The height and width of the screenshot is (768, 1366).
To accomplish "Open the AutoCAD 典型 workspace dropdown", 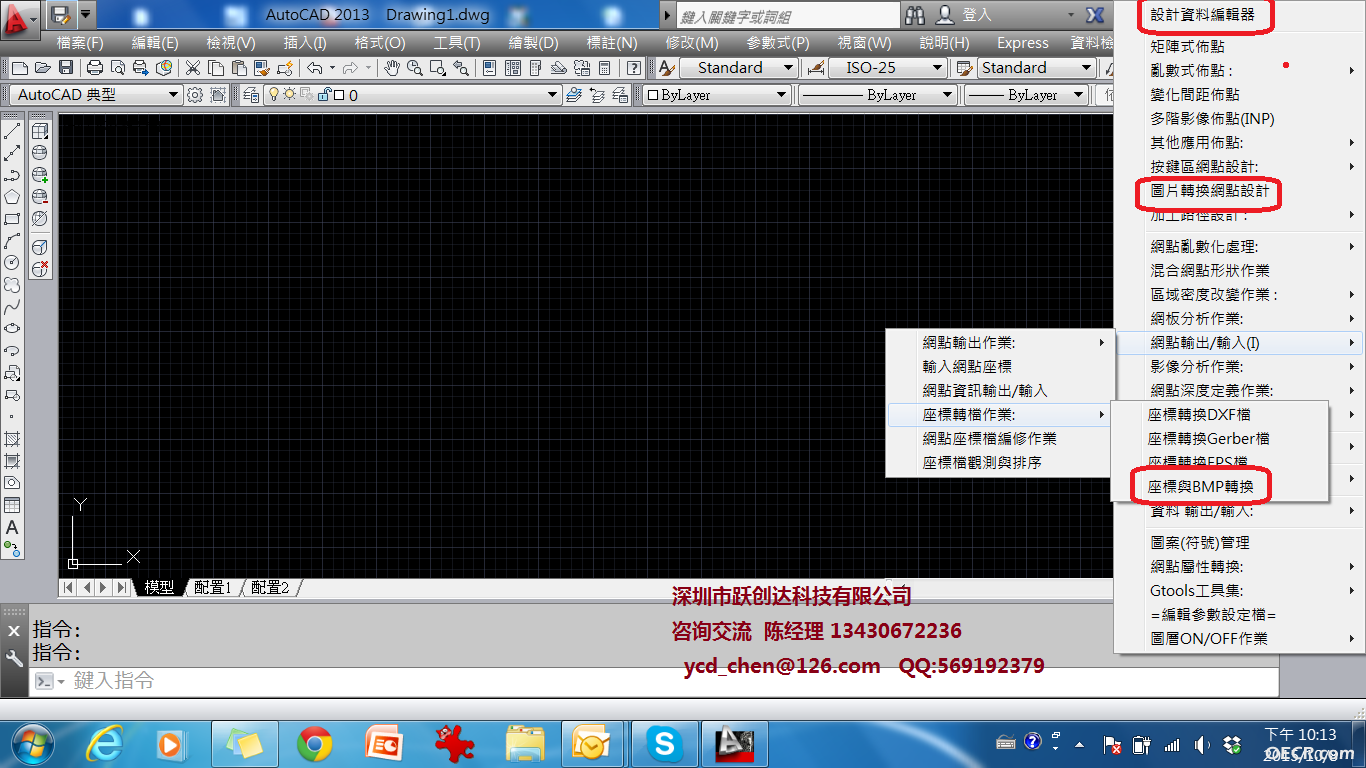I will [173, 95].
